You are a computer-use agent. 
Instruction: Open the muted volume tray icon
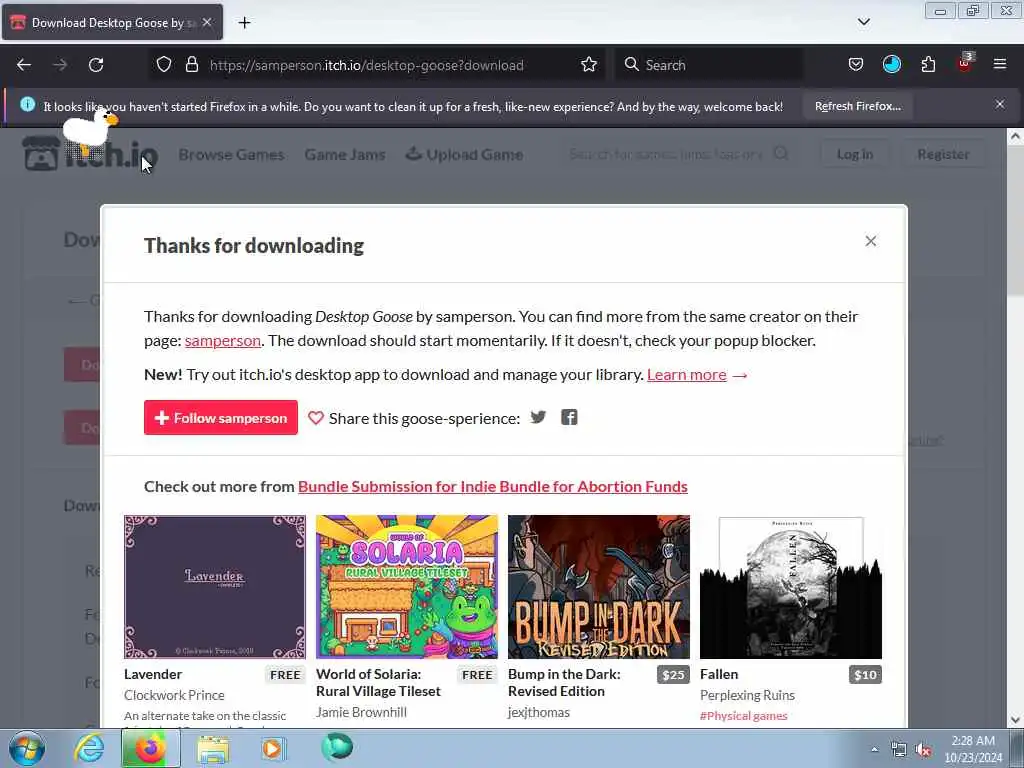(x=923, y=750)
